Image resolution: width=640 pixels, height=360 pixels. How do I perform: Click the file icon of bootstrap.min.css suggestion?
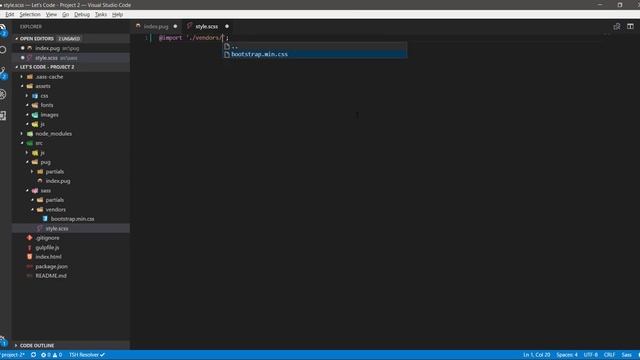[227, 54]
